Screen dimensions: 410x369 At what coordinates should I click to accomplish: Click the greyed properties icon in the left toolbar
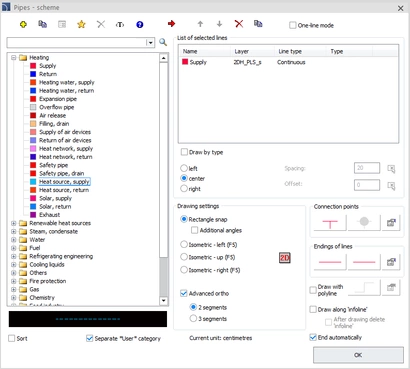(x=62, y=24)
